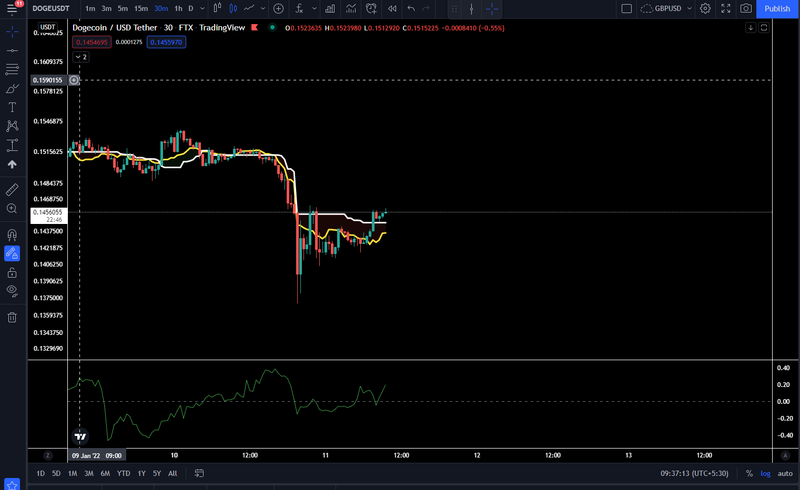The image size is (800, 490).
Task: Toggle the crosshair mode button in the floating toolbar
Action: (x=491, y=9)
